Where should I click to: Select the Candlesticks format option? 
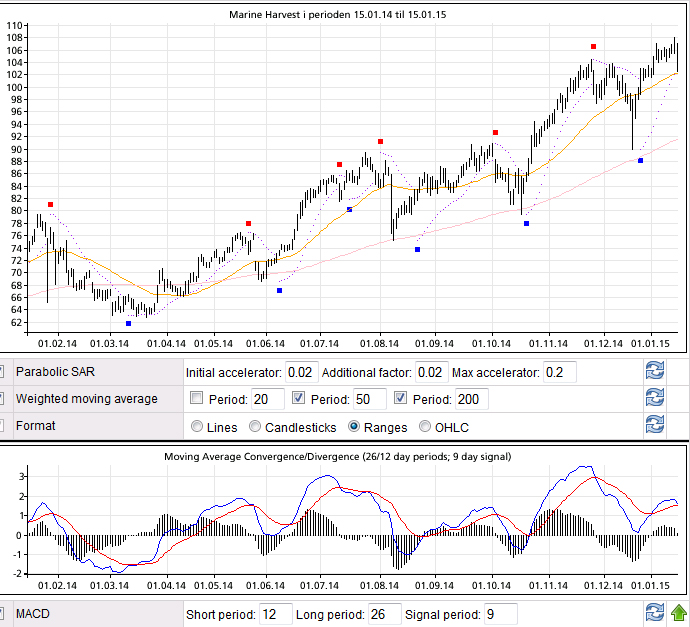point(256,427)
